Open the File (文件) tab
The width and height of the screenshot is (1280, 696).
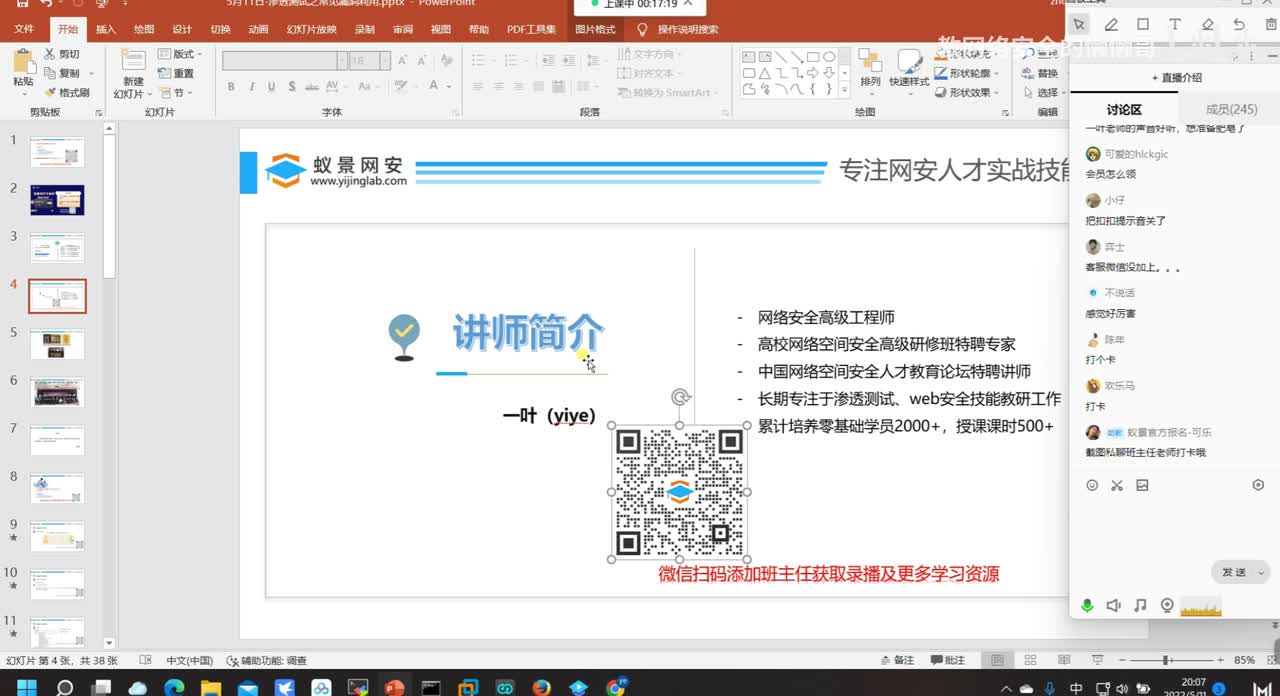click(24, 29)
